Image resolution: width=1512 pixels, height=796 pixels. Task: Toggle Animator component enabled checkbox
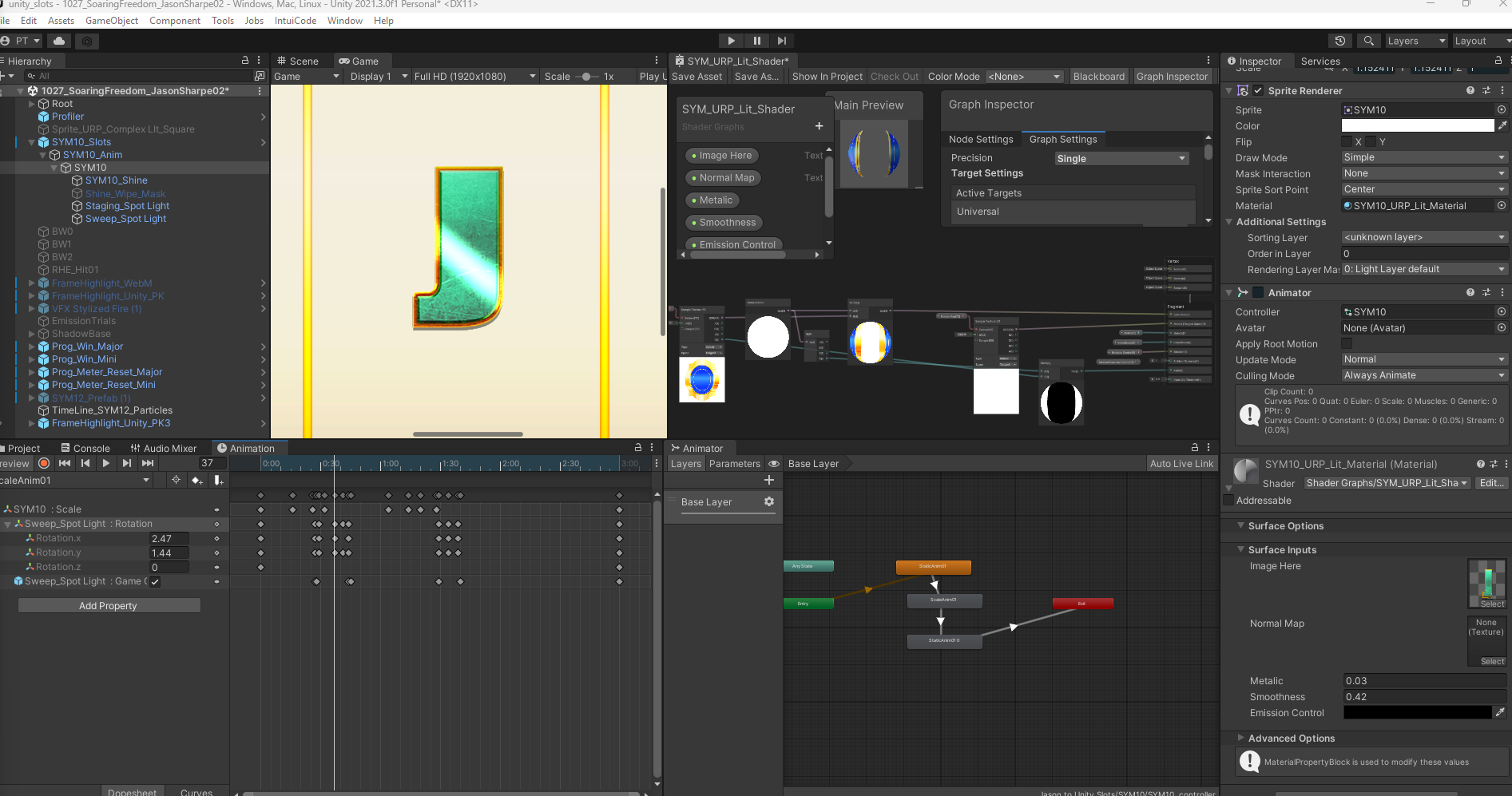(x=1258, y=292)
